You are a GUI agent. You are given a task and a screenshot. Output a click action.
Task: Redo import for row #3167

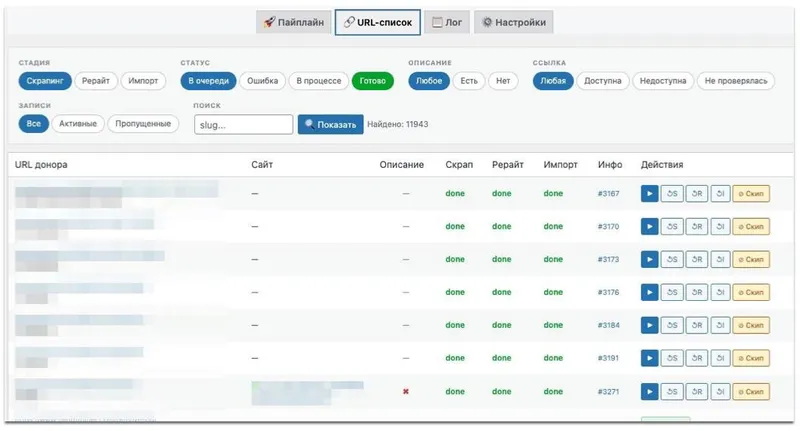[720, 194]
